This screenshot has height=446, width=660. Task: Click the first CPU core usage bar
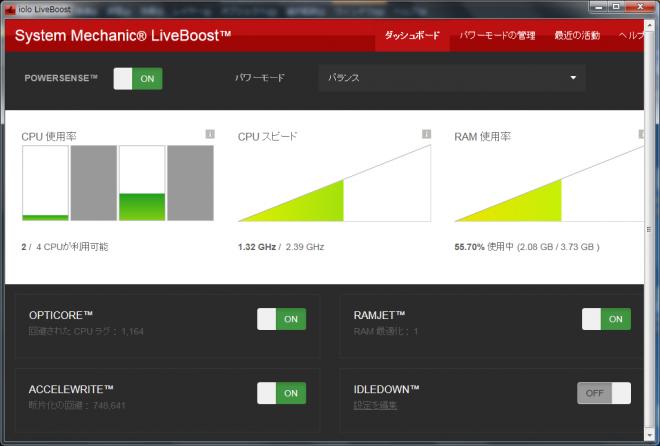point(45,183)
